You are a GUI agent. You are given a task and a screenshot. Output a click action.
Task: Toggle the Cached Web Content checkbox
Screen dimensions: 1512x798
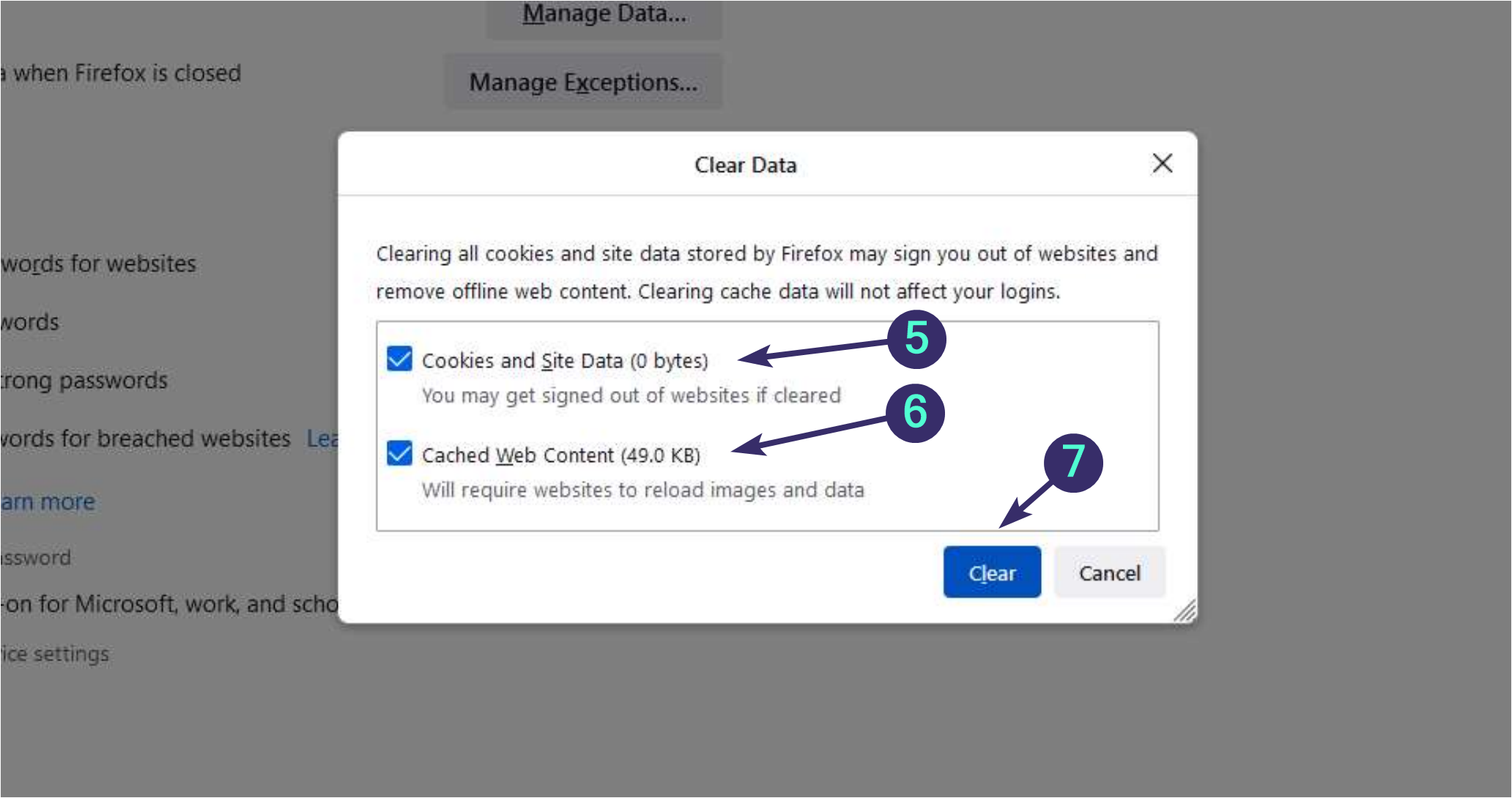(399, 453)
